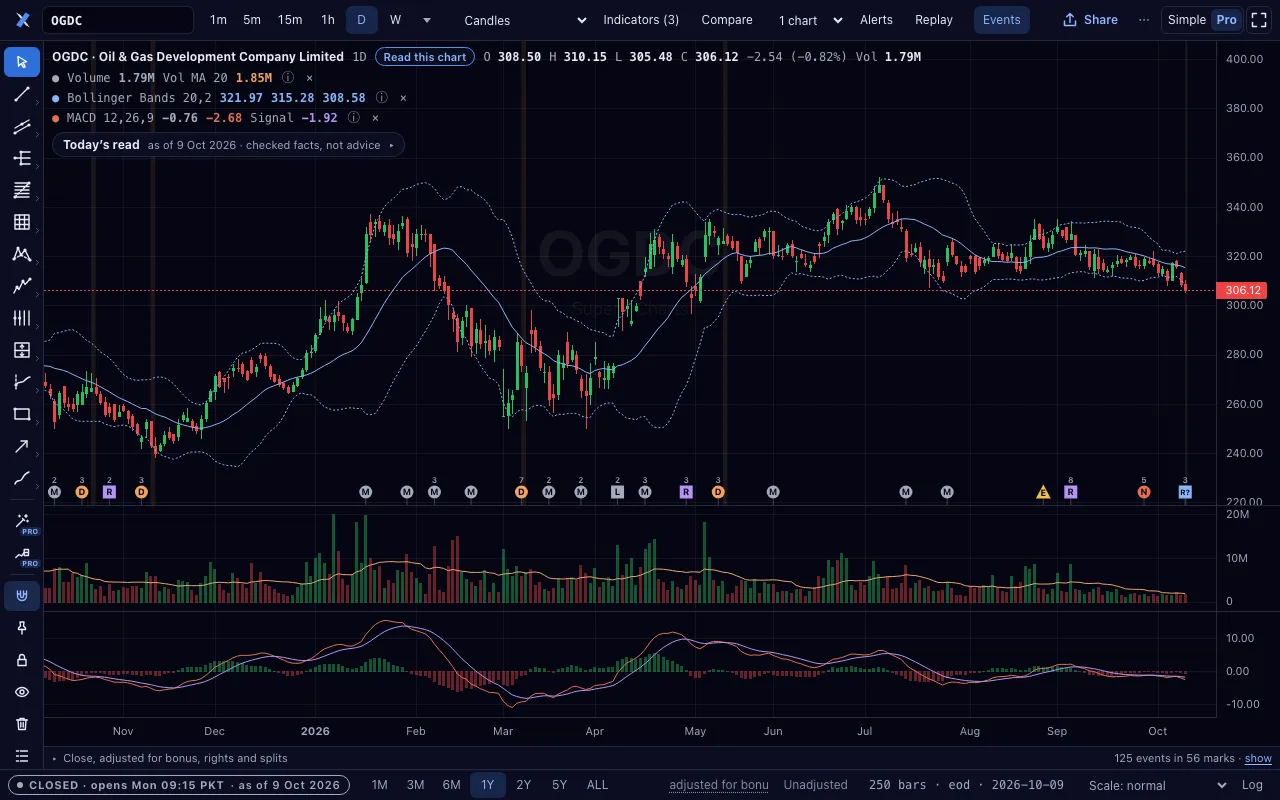
Task: Switch to Simple mode
Action: (1186, 20)
